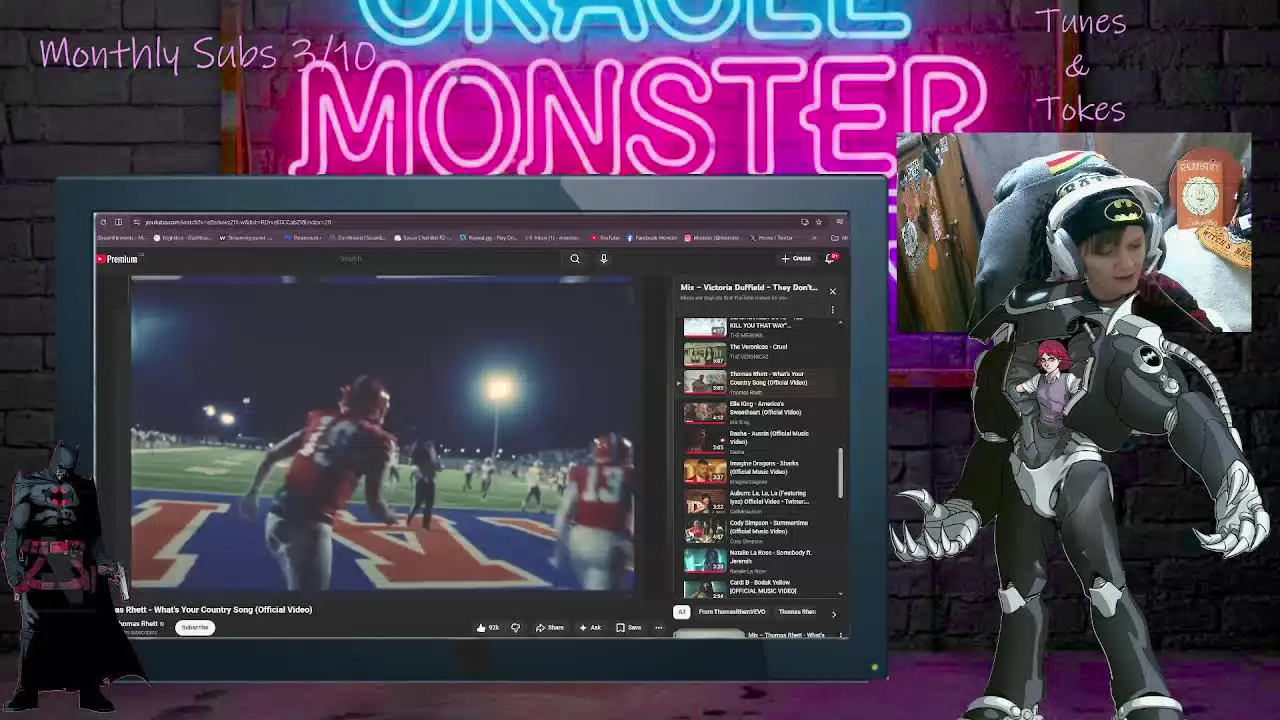The width and height of the screenshot is (1280, 720).
Task: Close the Mix playlist panel
Action: (832, 291)
